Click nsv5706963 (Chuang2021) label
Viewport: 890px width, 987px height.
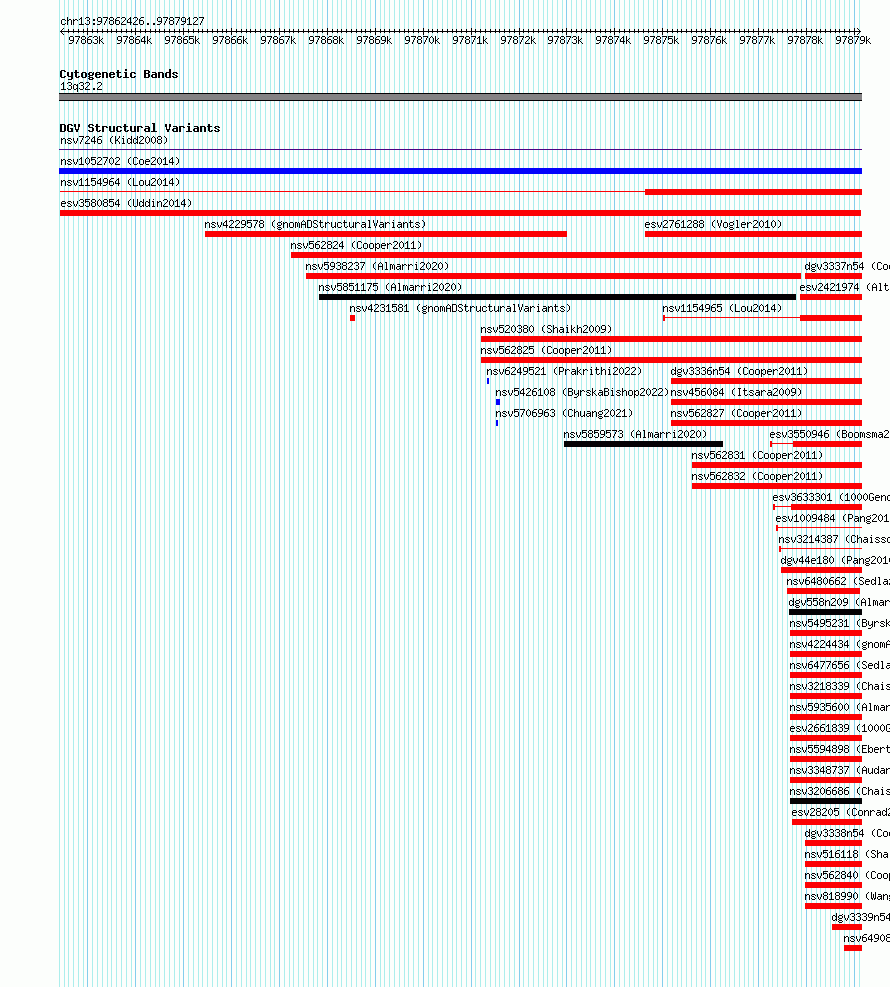564,414
